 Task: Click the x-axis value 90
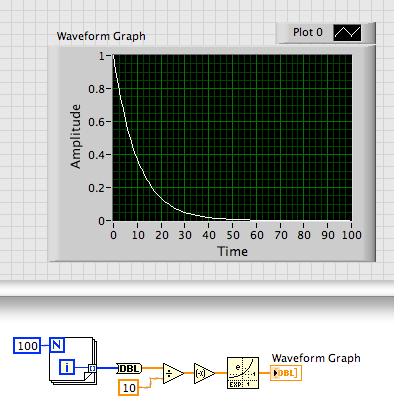328,235
